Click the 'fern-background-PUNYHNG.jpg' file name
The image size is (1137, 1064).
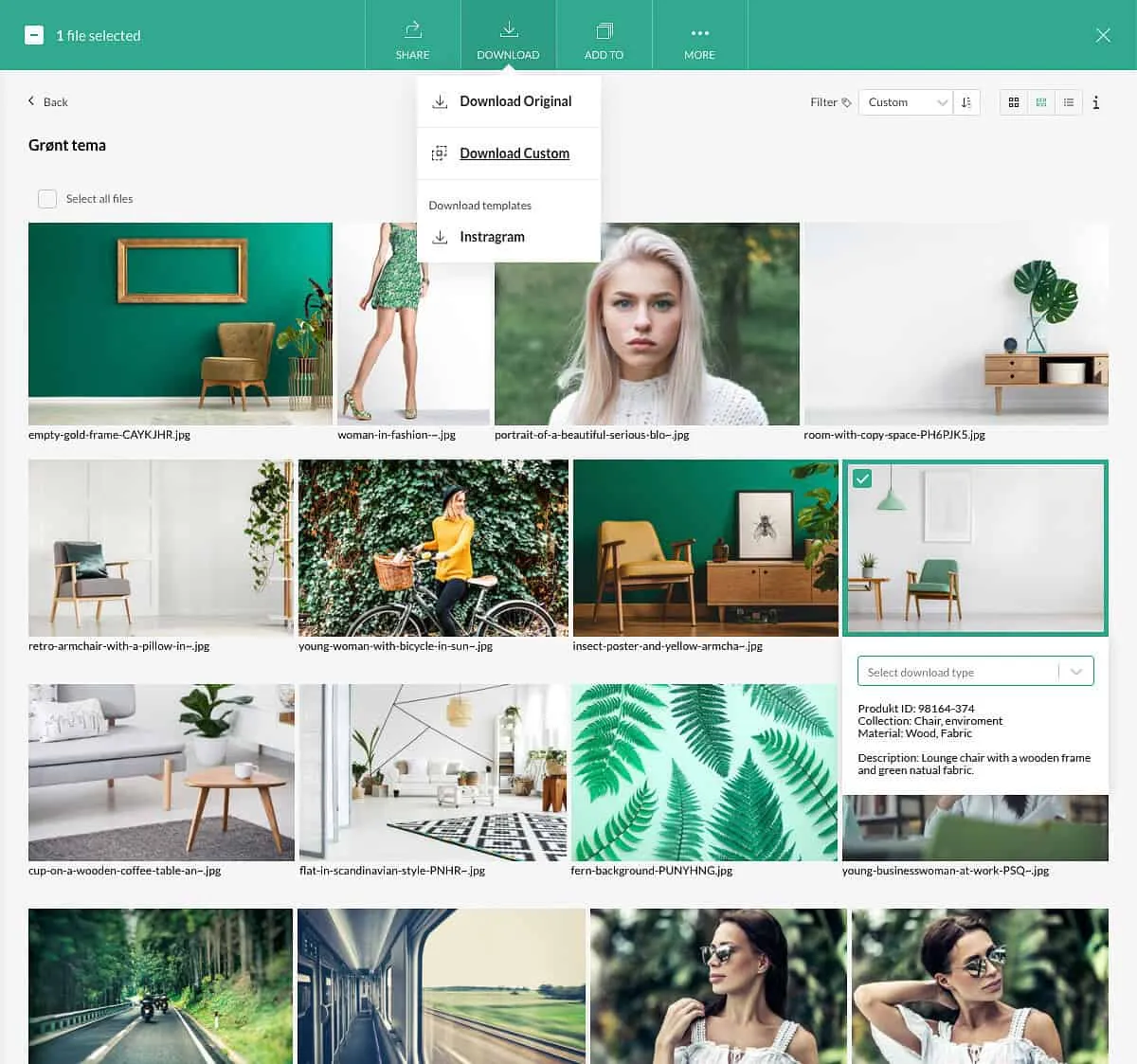tap(652, 870)
